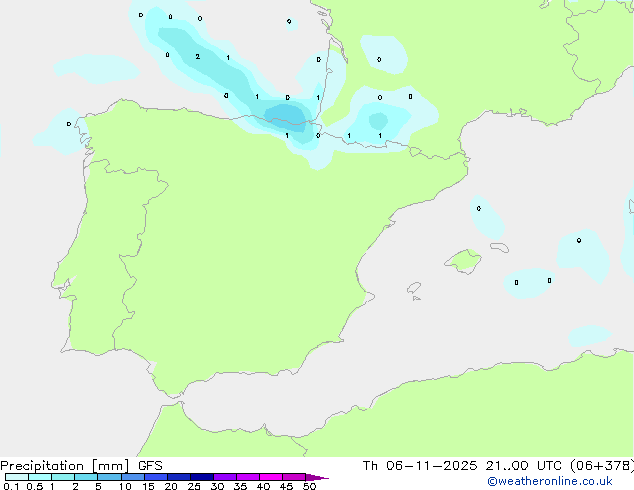Click the '5' legend scale label
This screenshot has height=490, width=634.
[98, 486]
